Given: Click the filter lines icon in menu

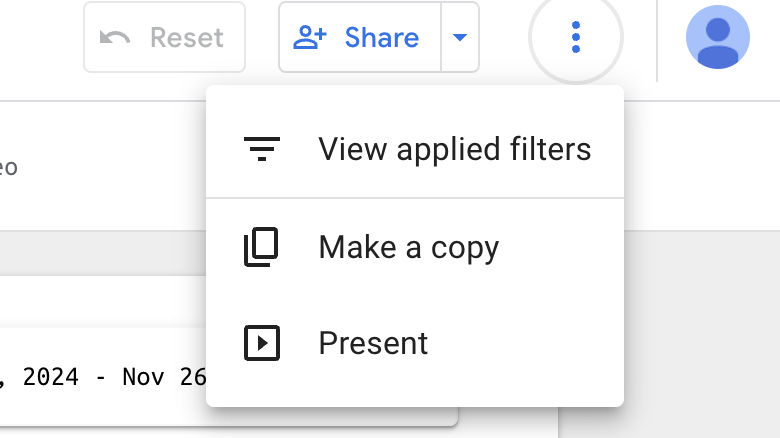Looking at the screenshot, I should click(262, 150).
